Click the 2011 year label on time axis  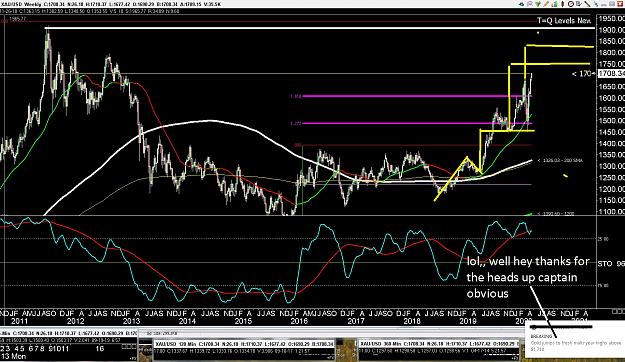pos(20,321)
